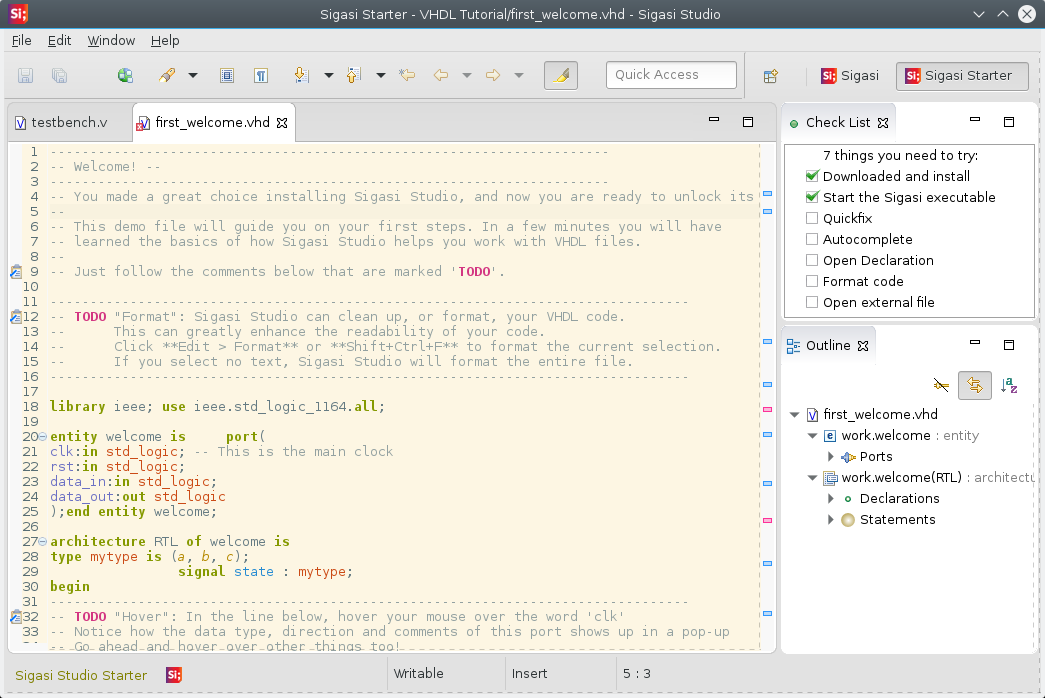This screenshot has height=698, width=1045.
Task: Expand the Statements node
Action: pyautogui.click(x=830, y=520)
